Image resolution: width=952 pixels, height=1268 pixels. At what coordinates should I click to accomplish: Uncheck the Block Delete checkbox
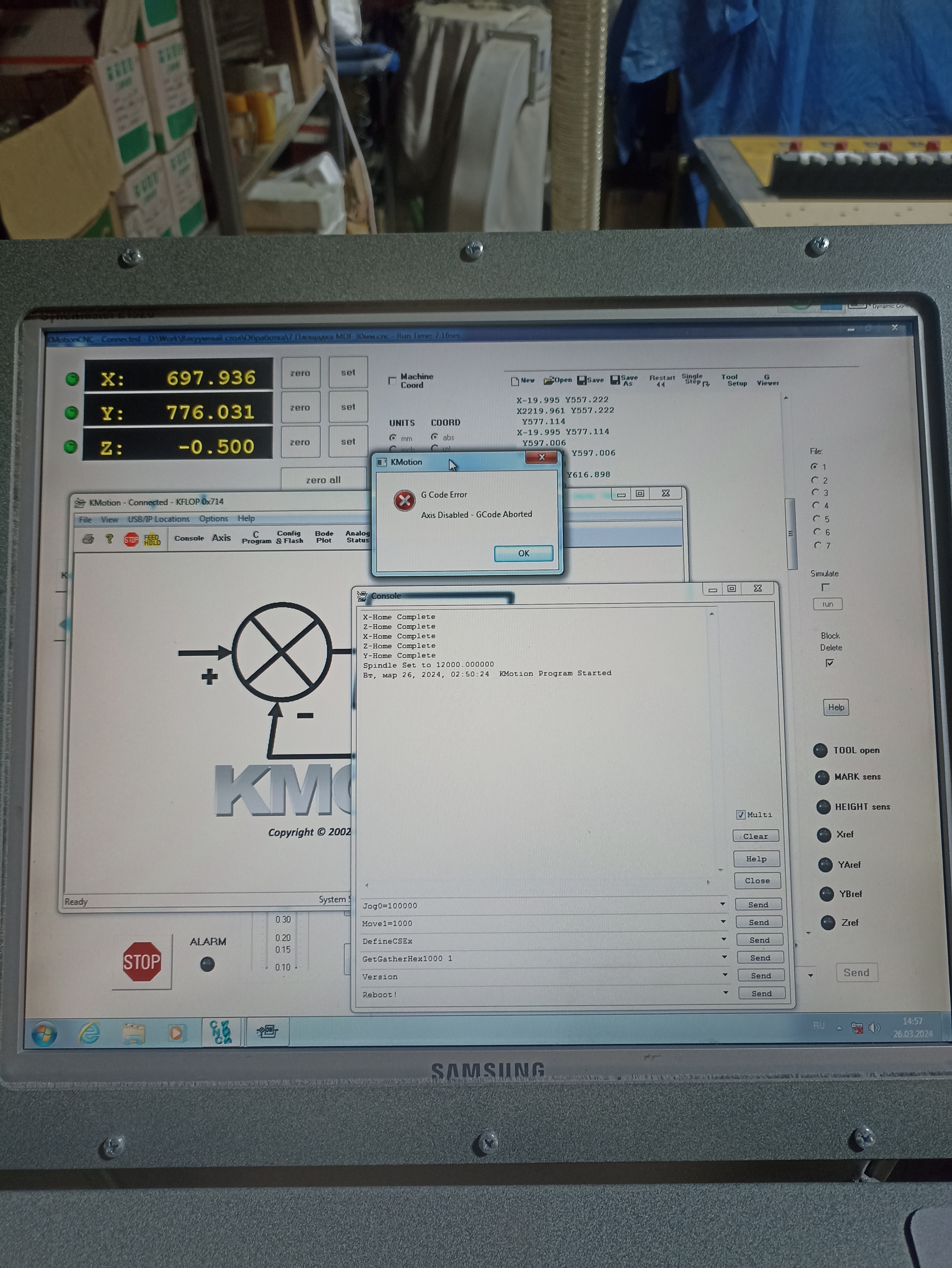(x=829, y=663)
